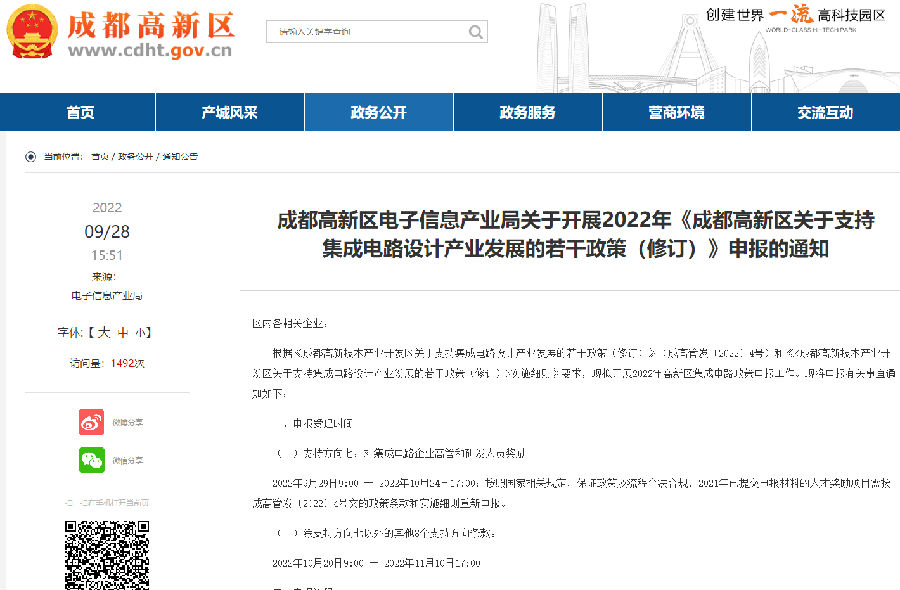Image resolution: width=900 pixels, height=590 pixels.
Task: Switch to the 交流互动 tab
Action: click(x=825, y=113)
